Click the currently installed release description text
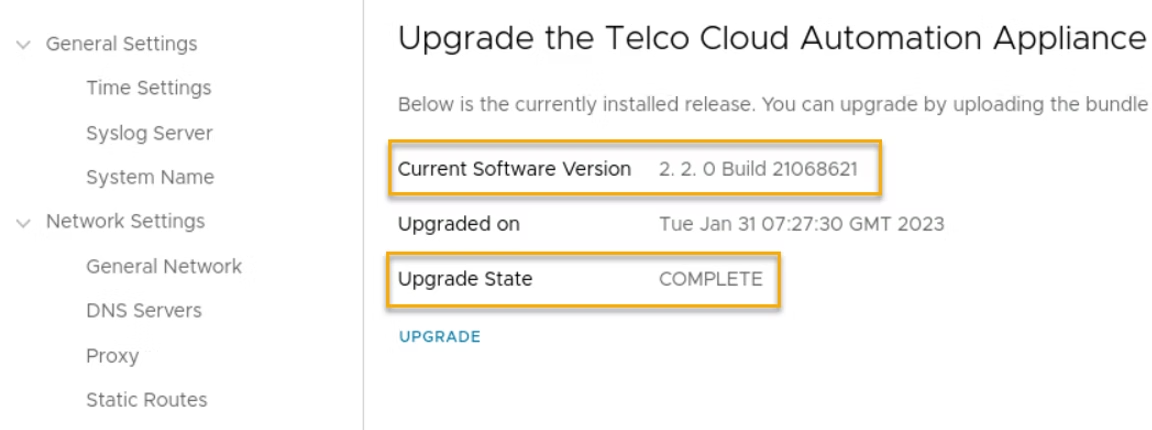This screenshot has width=1152, height=430. point(771,105)
